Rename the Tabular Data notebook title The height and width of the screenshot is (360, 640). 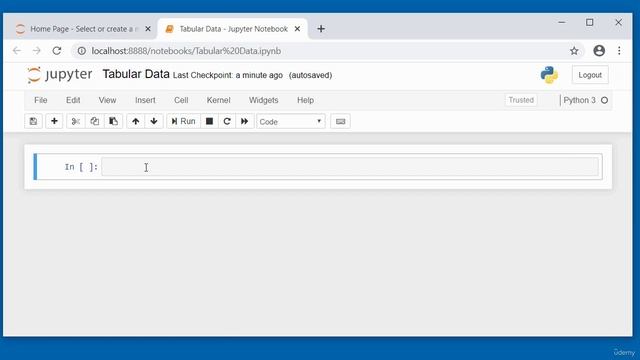click(x=136, y=74)
